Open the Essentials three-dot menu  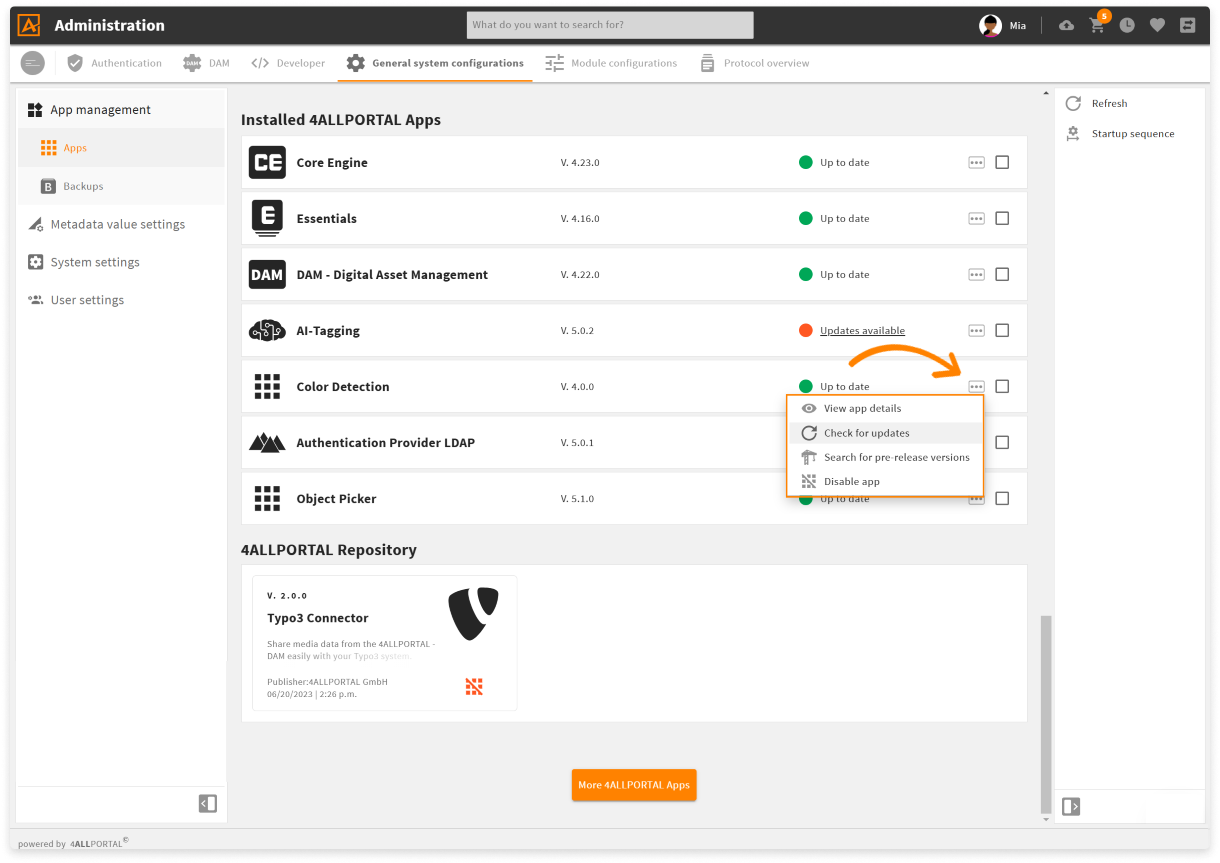[977, 219]
